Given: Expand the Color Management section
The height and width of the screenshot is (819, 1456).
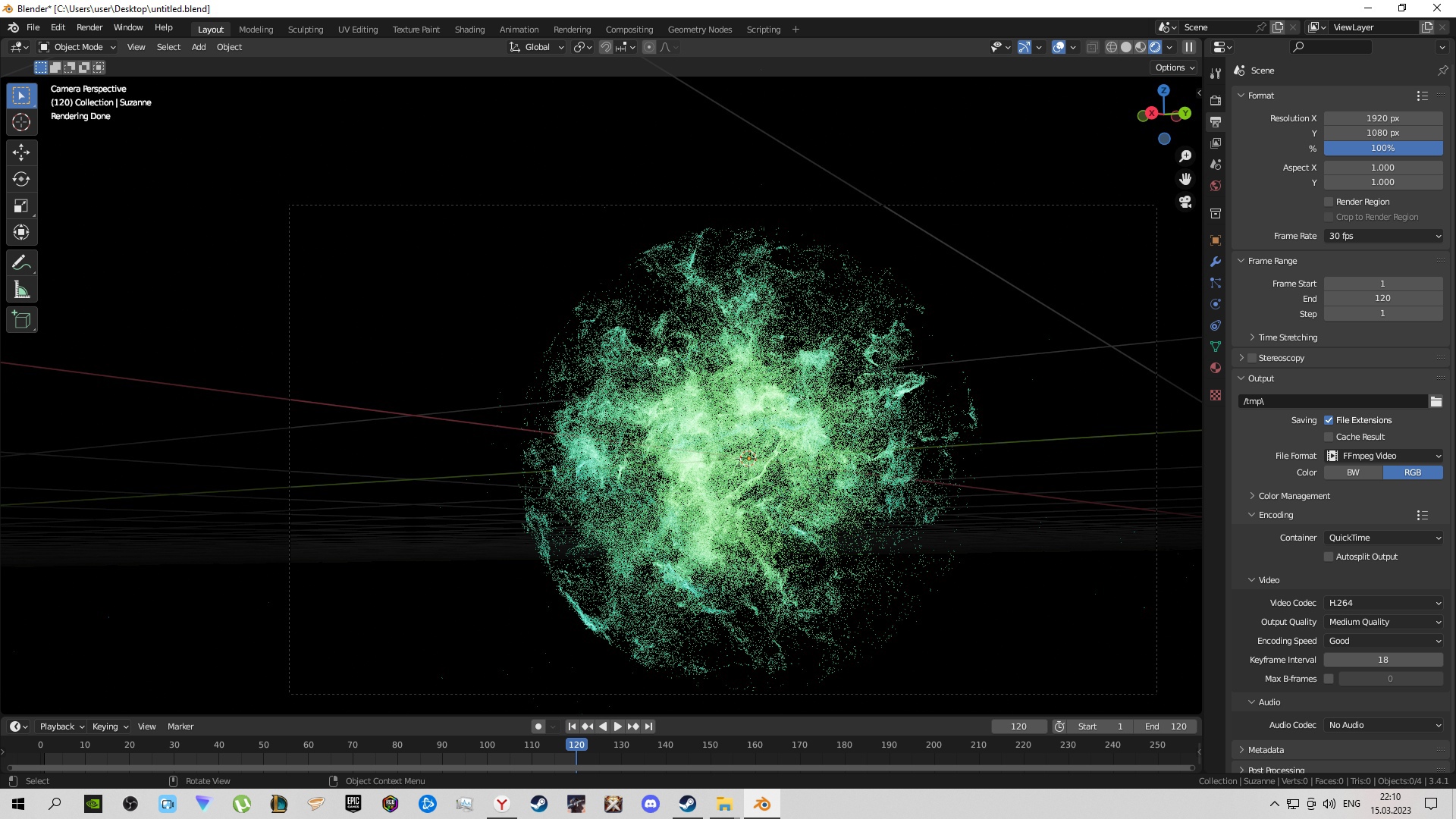Looking at the screenshot, I should tap(1294, 496).
